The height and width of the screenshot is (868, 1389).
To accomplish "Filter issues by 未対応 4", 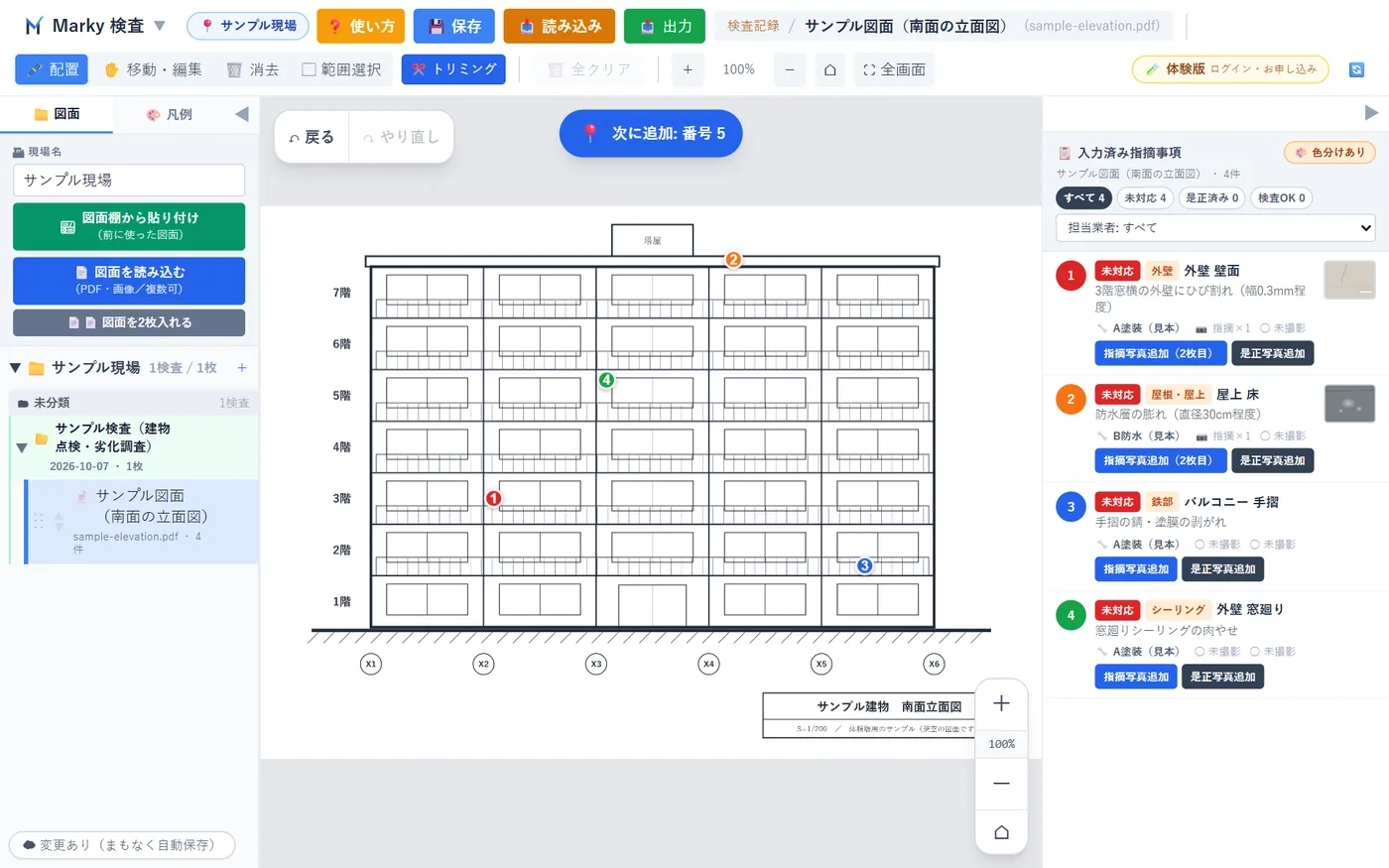I will click(1145, 197).
